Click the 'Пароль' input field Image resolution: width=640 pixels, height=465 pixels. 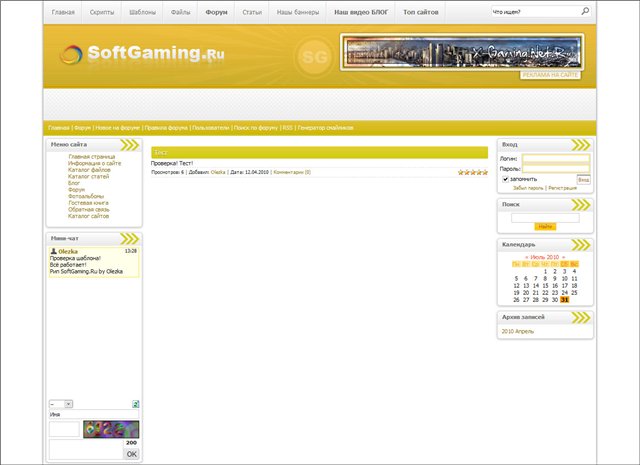[556, 169]
